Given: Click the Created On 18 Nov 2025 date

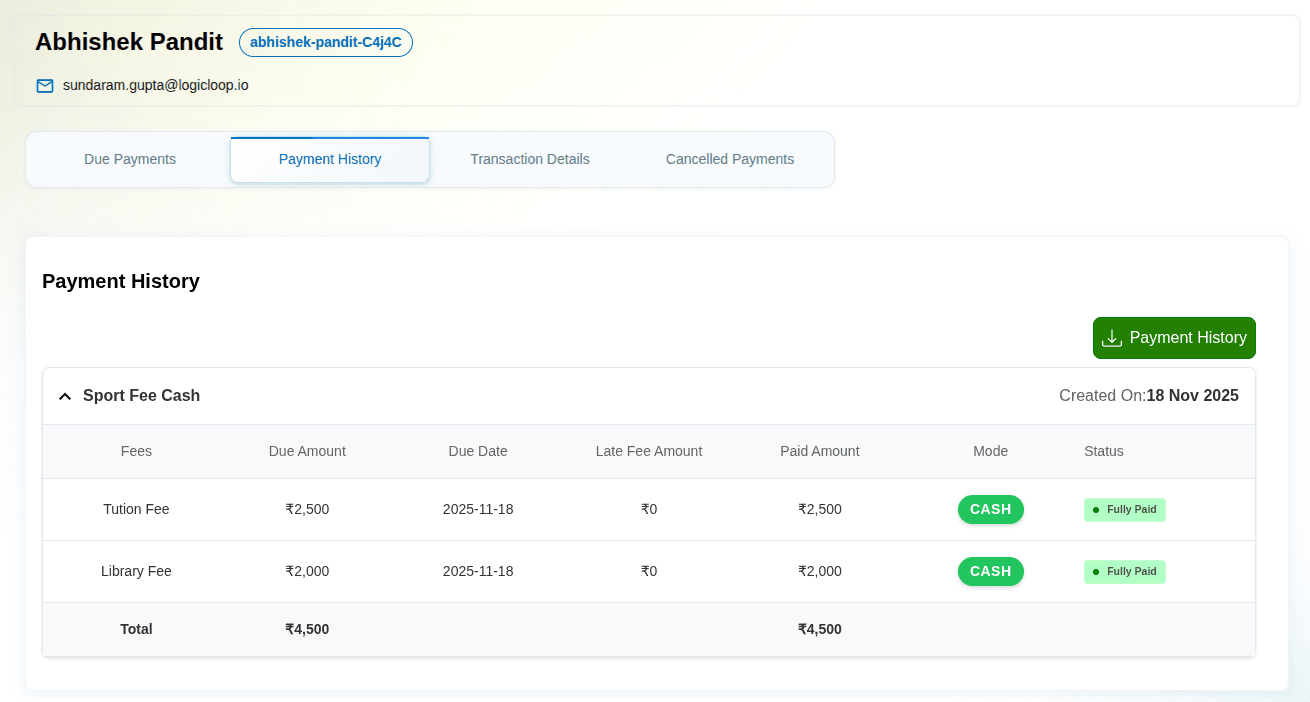Looking at the screenshot, I should 1149,395.
